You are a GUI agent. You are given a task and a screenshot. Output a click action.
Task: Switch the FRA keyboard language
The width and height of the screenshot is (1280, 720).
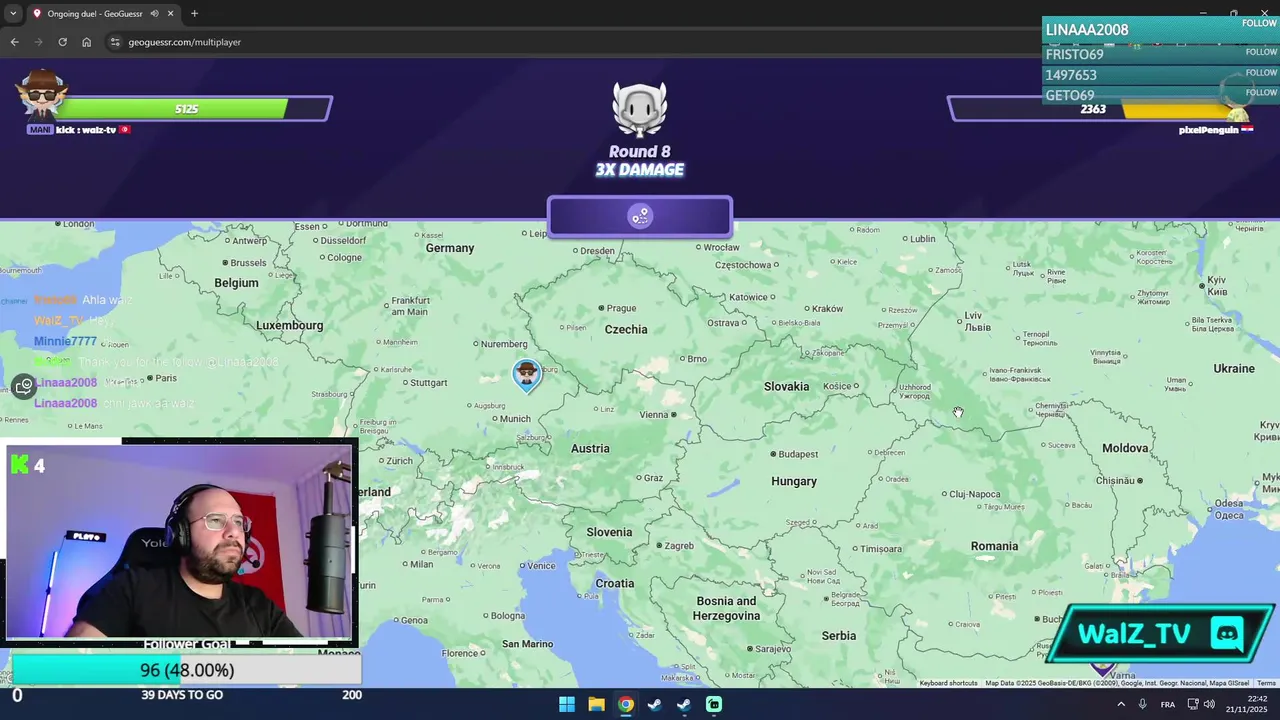[x=1167, y=704]
